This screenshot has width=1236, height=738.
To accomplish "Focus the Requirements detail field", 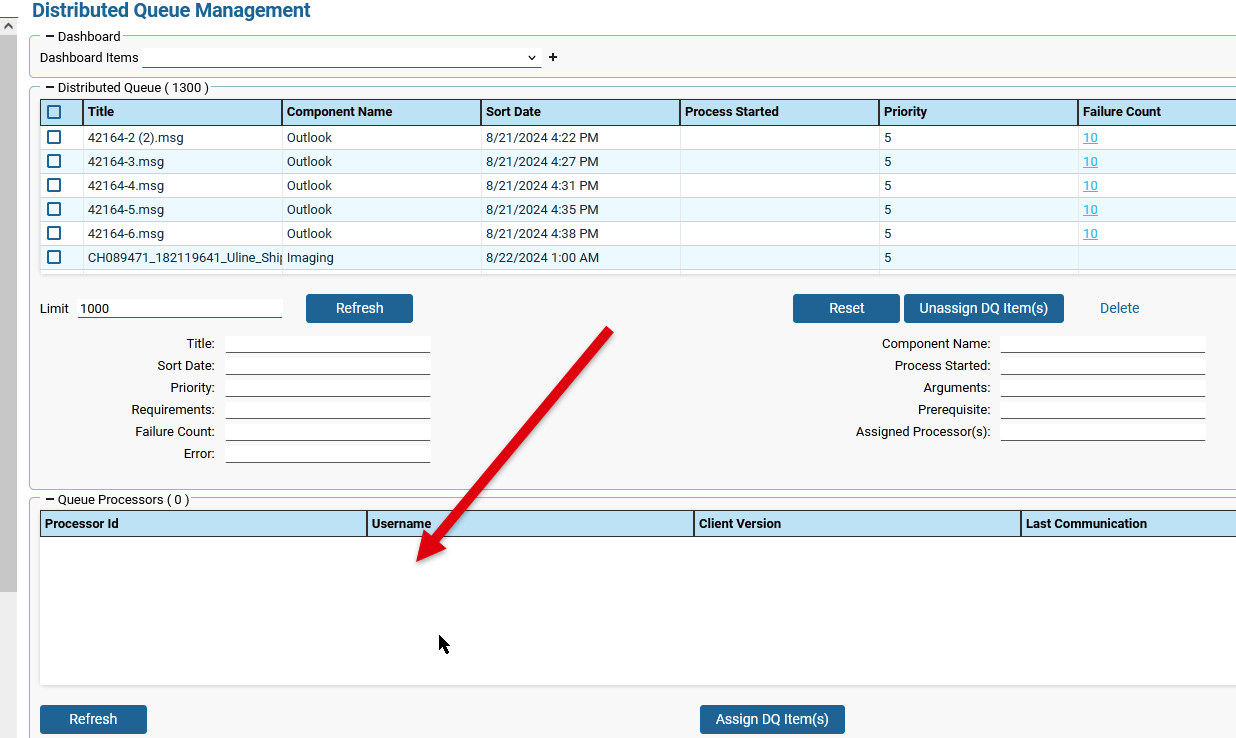I will pyautogui.click(x=328, y=409).
